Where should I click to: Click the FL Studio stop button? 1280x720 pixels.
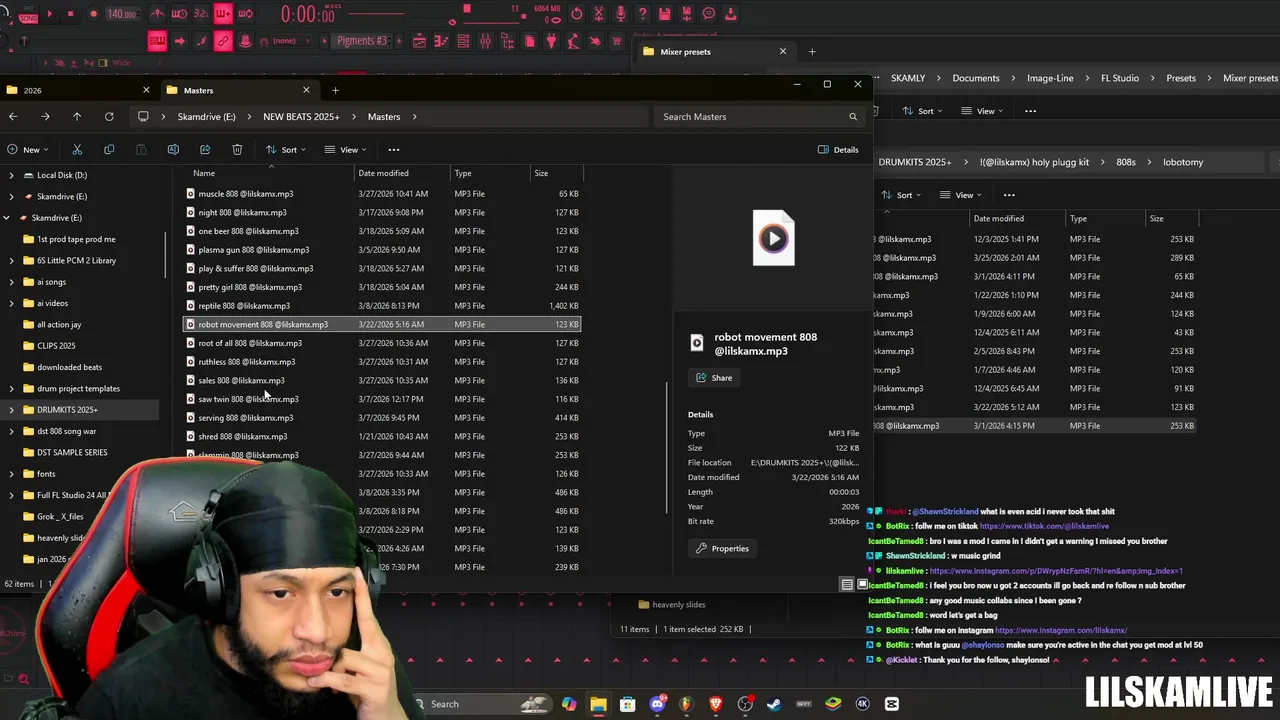[71, 14]
